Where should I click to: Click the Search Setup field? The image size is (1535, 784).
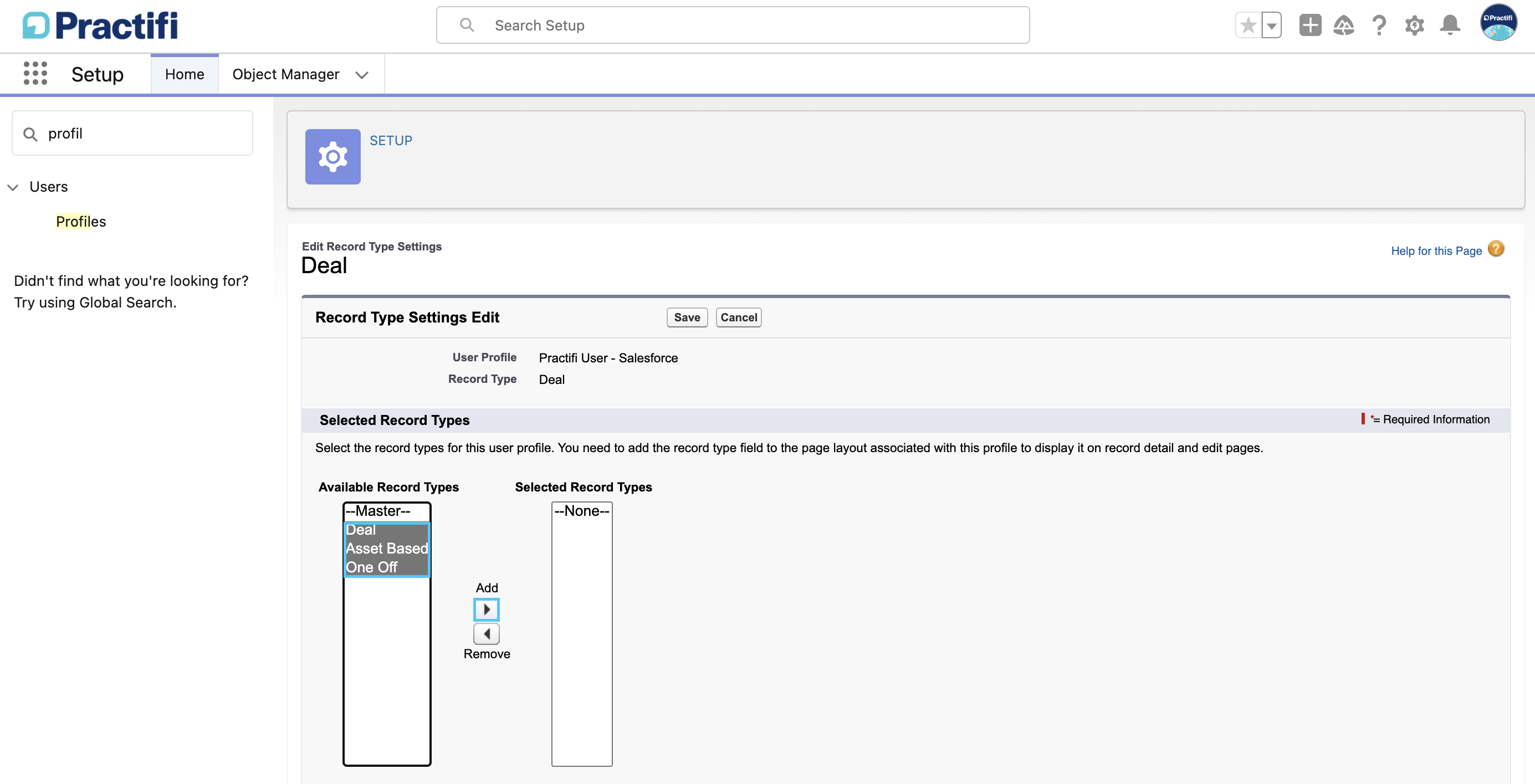pos(733,25)
